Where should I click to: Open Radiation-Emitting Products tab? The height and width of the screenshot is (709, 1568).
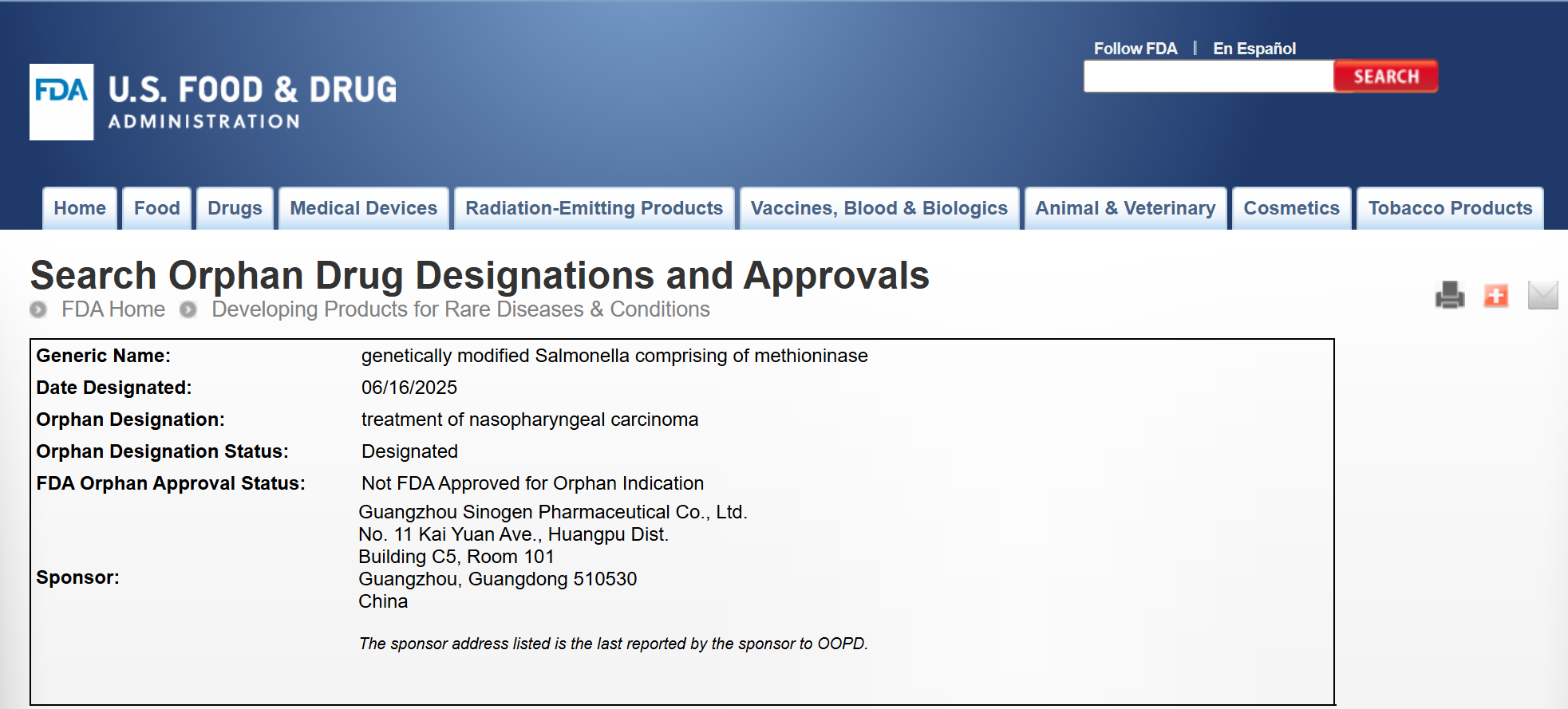[x=594, y=208]
